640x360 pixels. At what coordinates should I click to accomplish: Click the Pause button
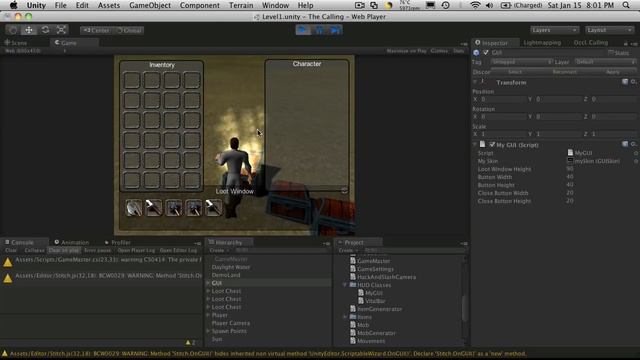click(x=319, y=30)
